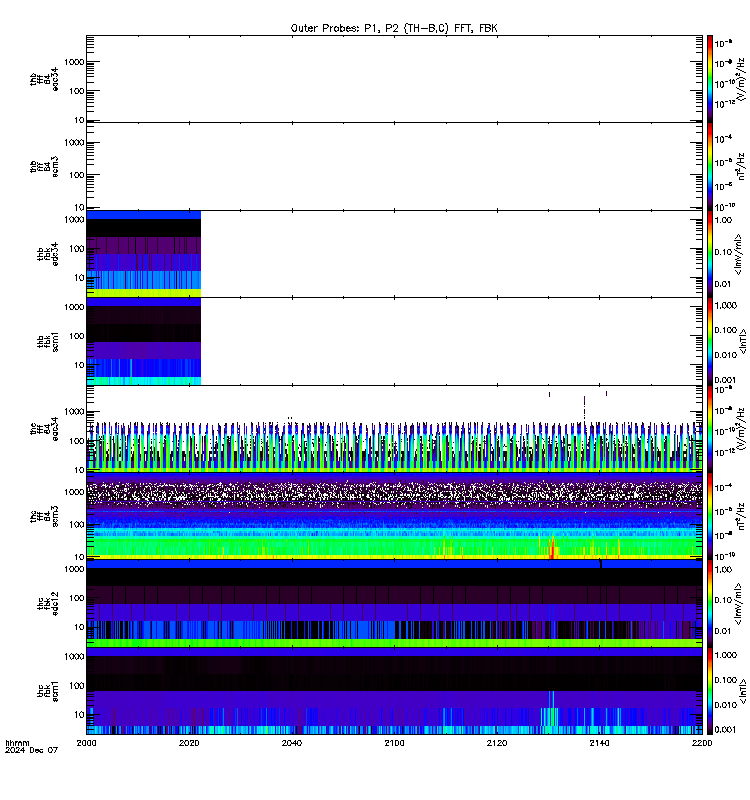Click the nT²/Hz unit label of thb scm3 color bar
The width and height of the screenshot is (750, 800).
(x=741, y=166)
